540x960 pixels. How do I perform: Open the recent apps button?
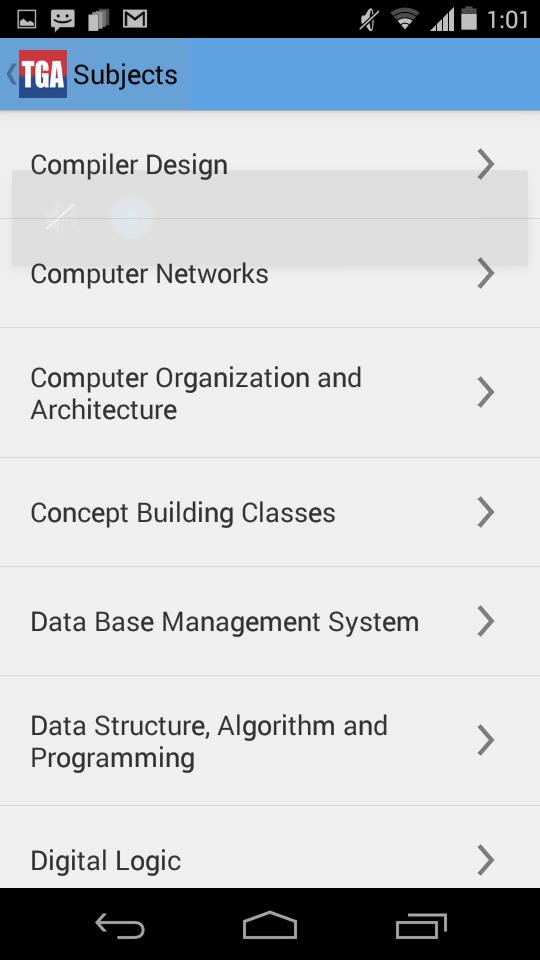421,926
